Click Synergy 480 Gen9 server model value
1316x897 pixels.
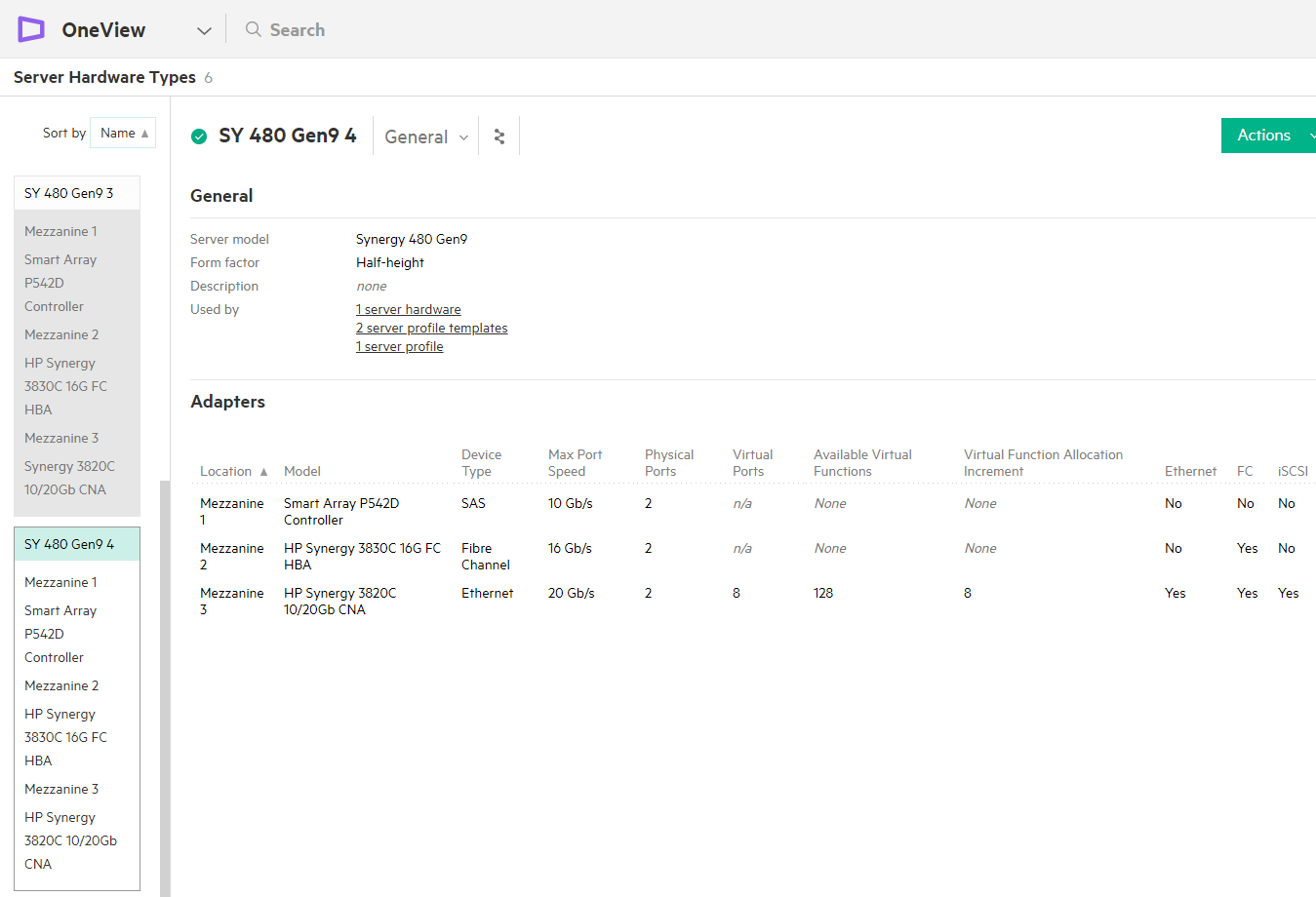(412, 239)
